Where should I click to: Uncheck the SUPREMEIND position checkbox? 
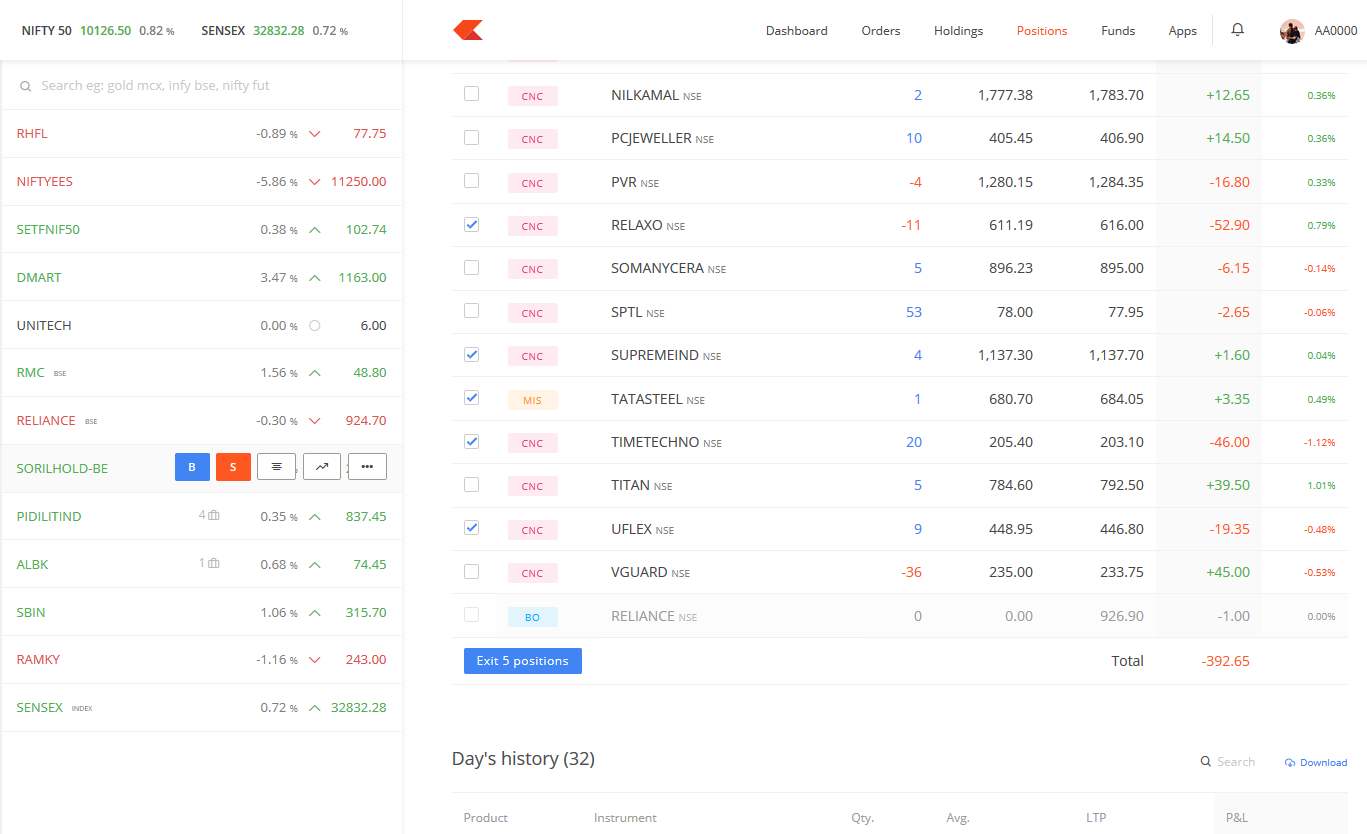click(x=472, y=355)
